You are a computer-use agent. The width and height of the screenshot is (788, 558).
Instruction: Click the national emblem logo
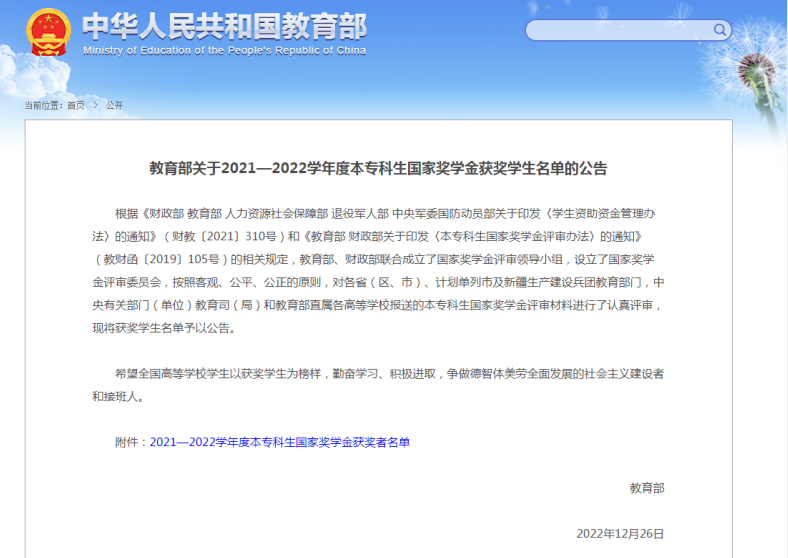coord(48,32)
